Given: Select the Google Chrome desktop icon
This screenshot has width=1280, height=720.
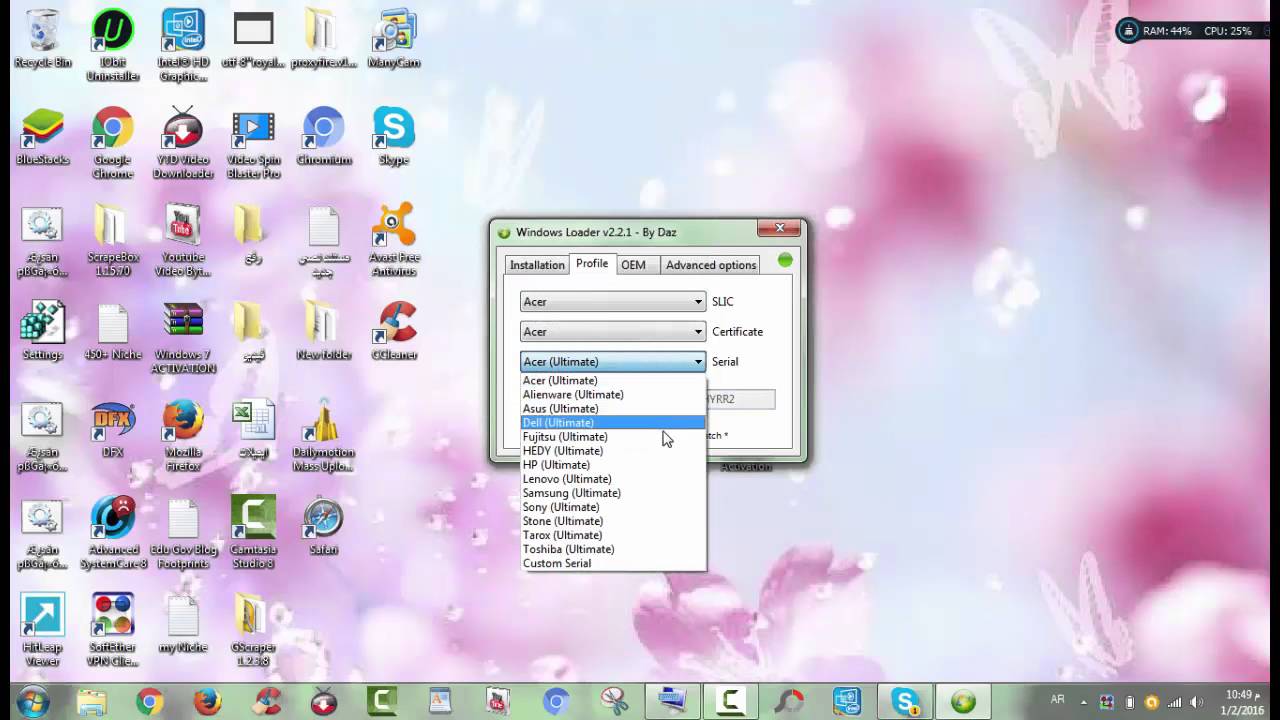Looking at the screenshot, I should pyautogui.click(x=112, y=143).
